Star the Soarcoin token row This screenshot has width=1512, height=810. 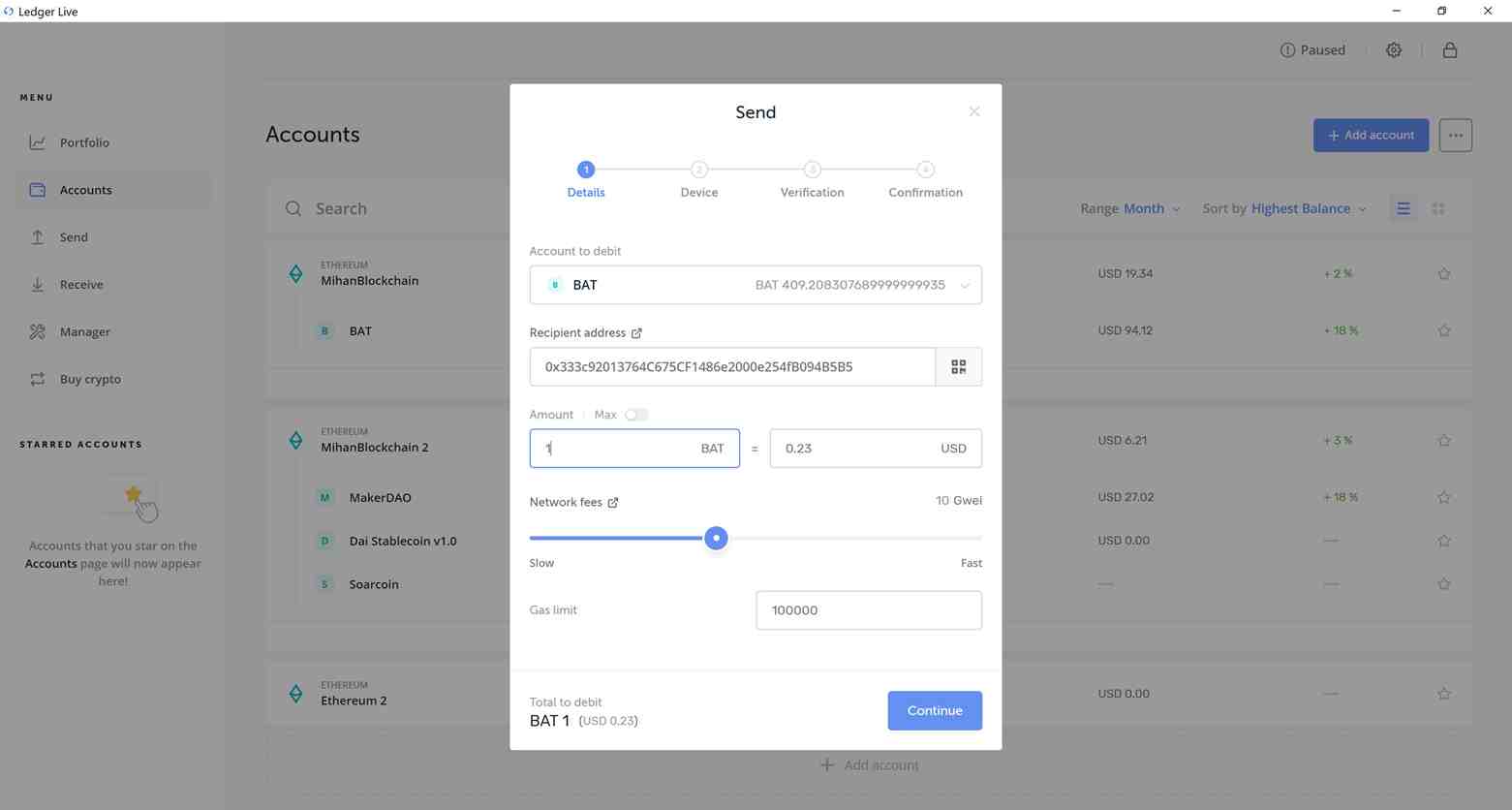pos(1444,584)
